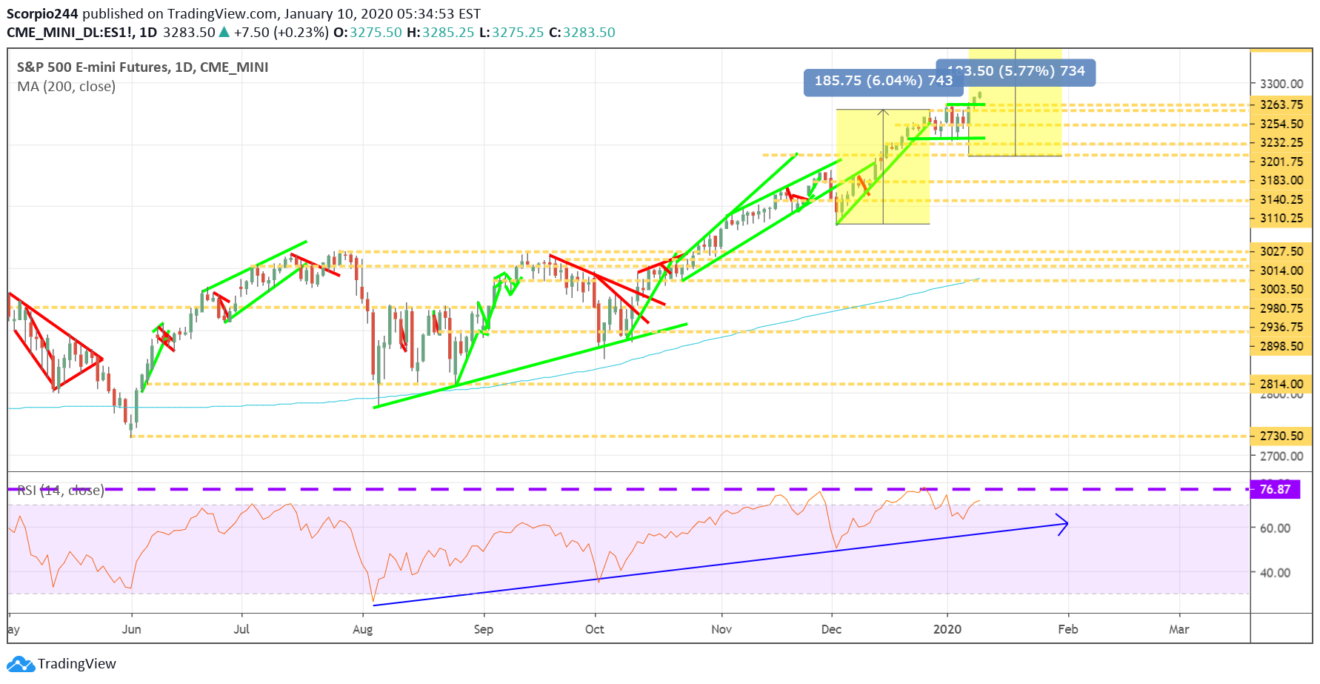Click the 2814.00 price level label

[x=1280, y=384]
